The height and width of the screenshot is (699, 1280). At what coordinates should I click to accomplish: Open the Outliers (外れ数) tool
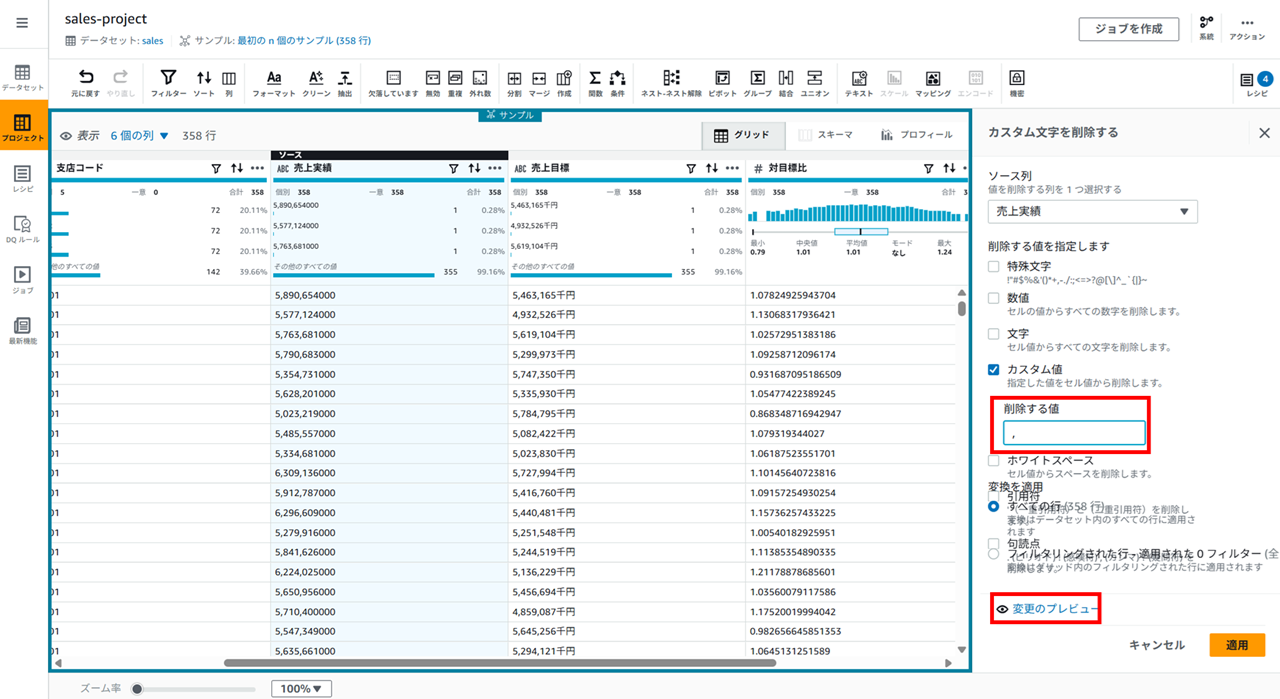click(x=480, y=83)
